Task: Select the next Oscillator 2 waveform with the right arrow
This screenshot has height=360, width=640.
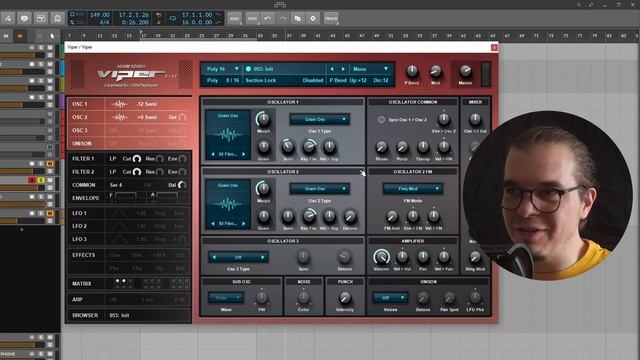Action: (244, 224)
